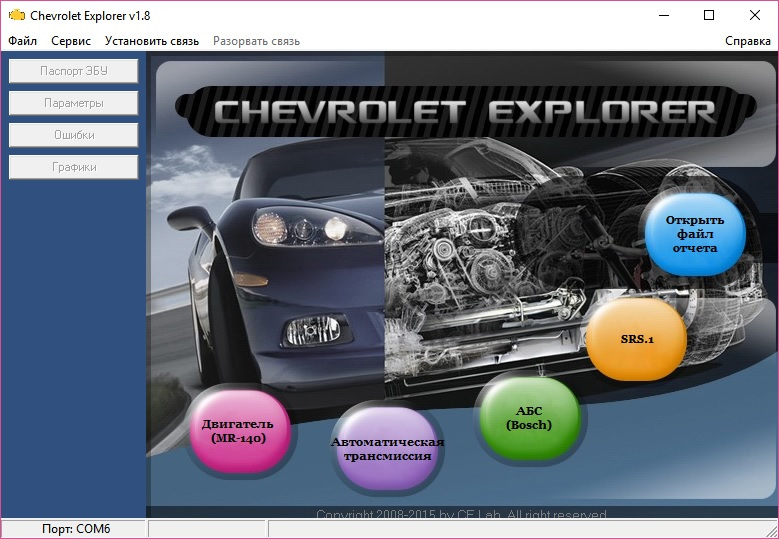The width and height of the screenshot is (779, 539).
Task: Select the pink Двигатель (MR-140) bubble
Action: click(239, 431)
